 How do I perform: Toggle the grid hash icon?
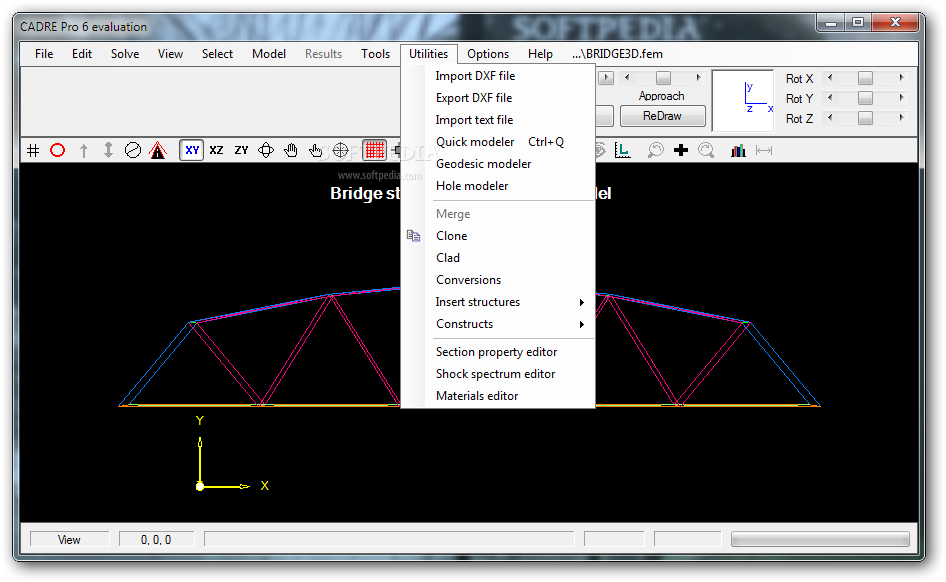click(33, 150)
